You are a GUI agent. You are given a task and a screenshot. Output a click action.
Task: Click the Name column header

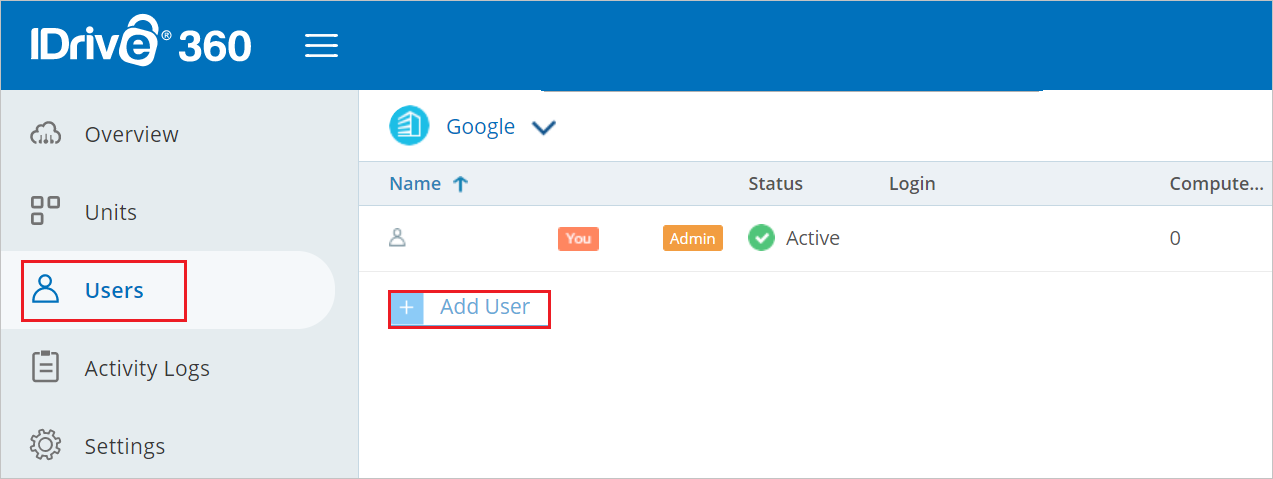coord(415,183)
